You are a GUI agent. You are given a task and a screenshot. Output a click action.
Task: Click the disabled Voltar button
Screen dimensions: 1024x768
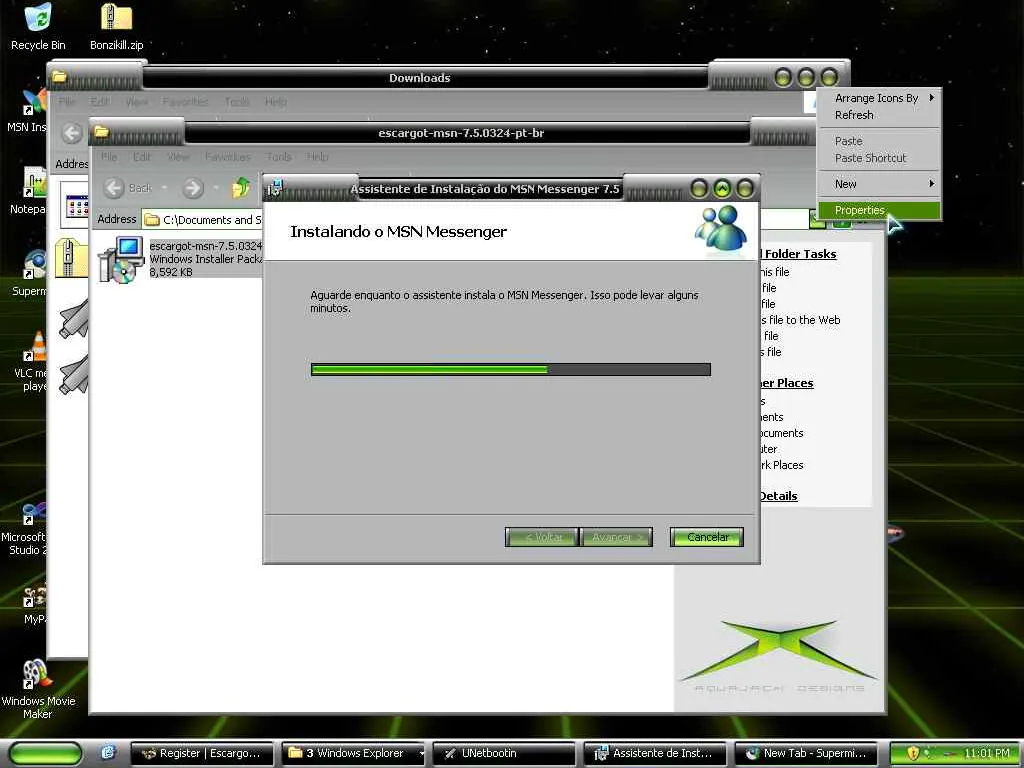pos(542,537)
